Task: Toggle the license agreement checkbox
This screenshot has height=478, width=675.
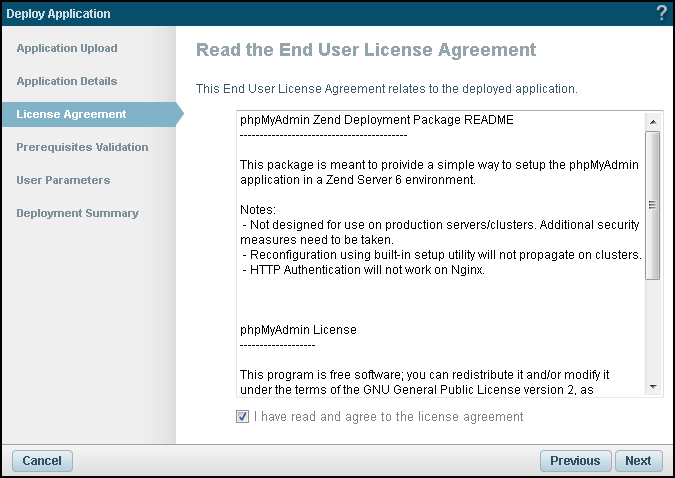Action: [243, 416]
